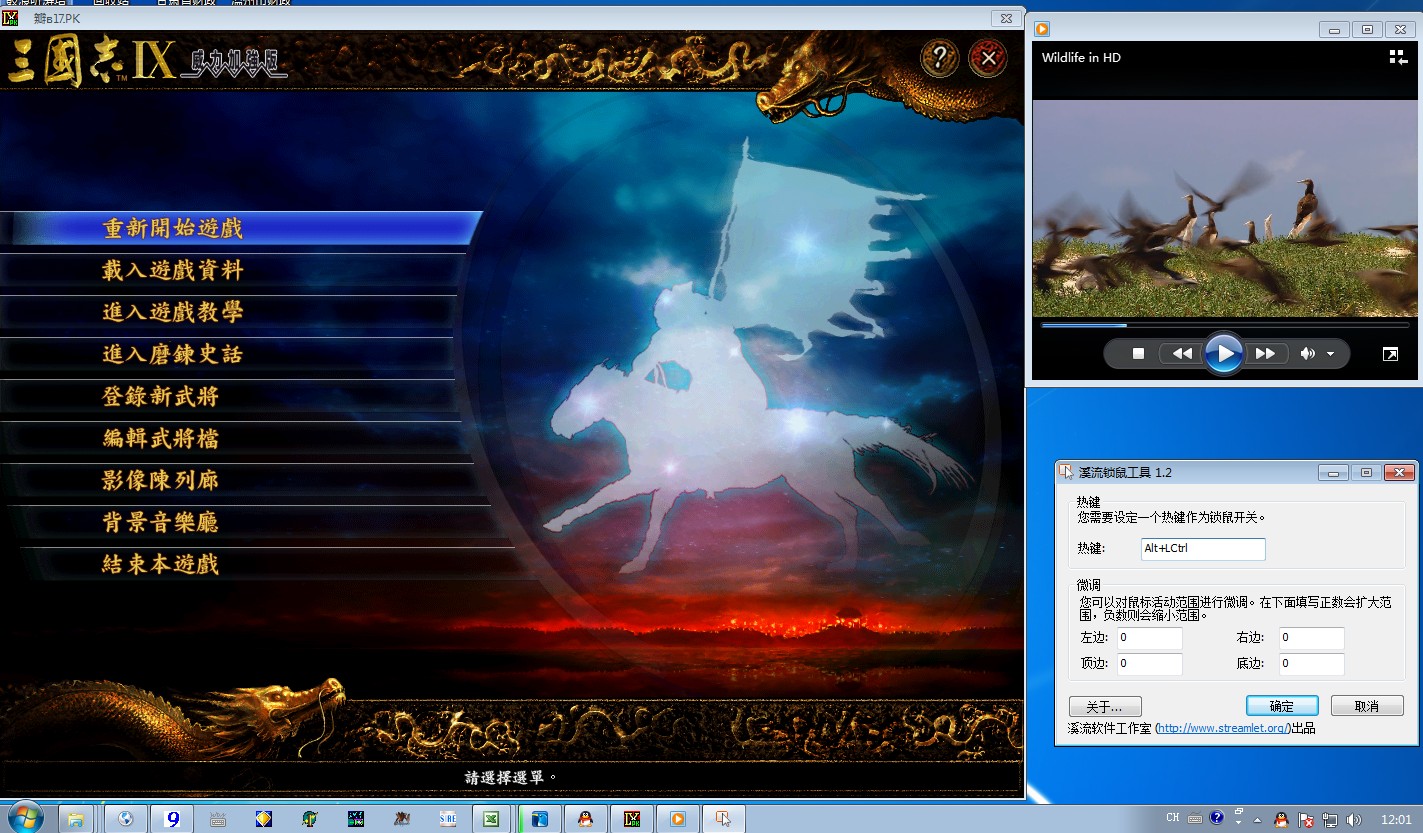
Task: Click the full screen icon in media player
Action: tap(1390, 354)
